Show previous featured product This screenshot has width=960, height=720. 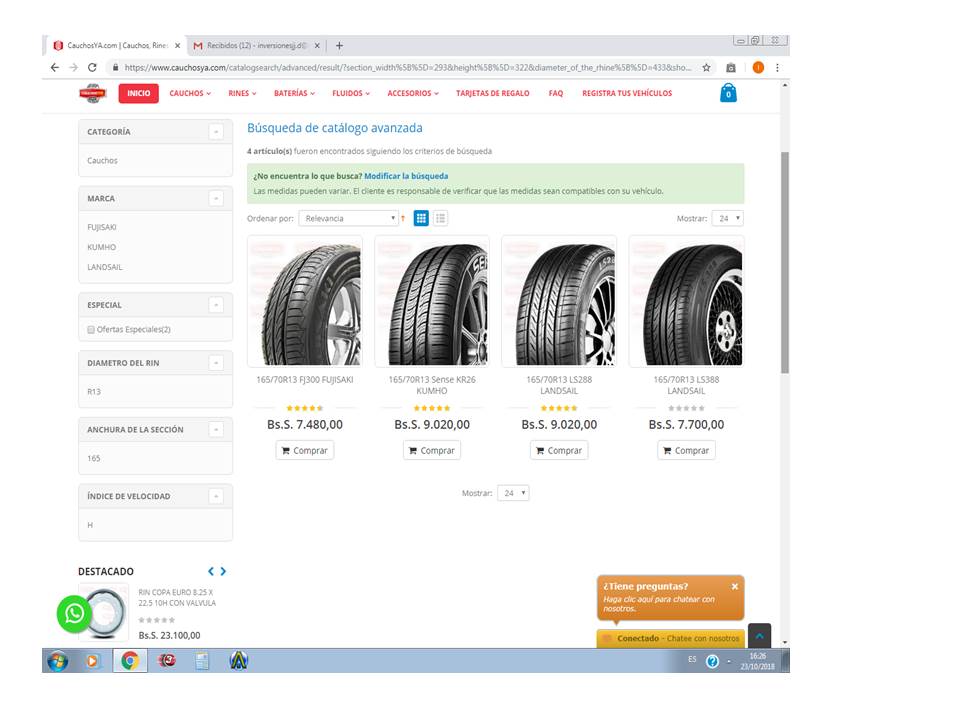(x=211, y=571)
